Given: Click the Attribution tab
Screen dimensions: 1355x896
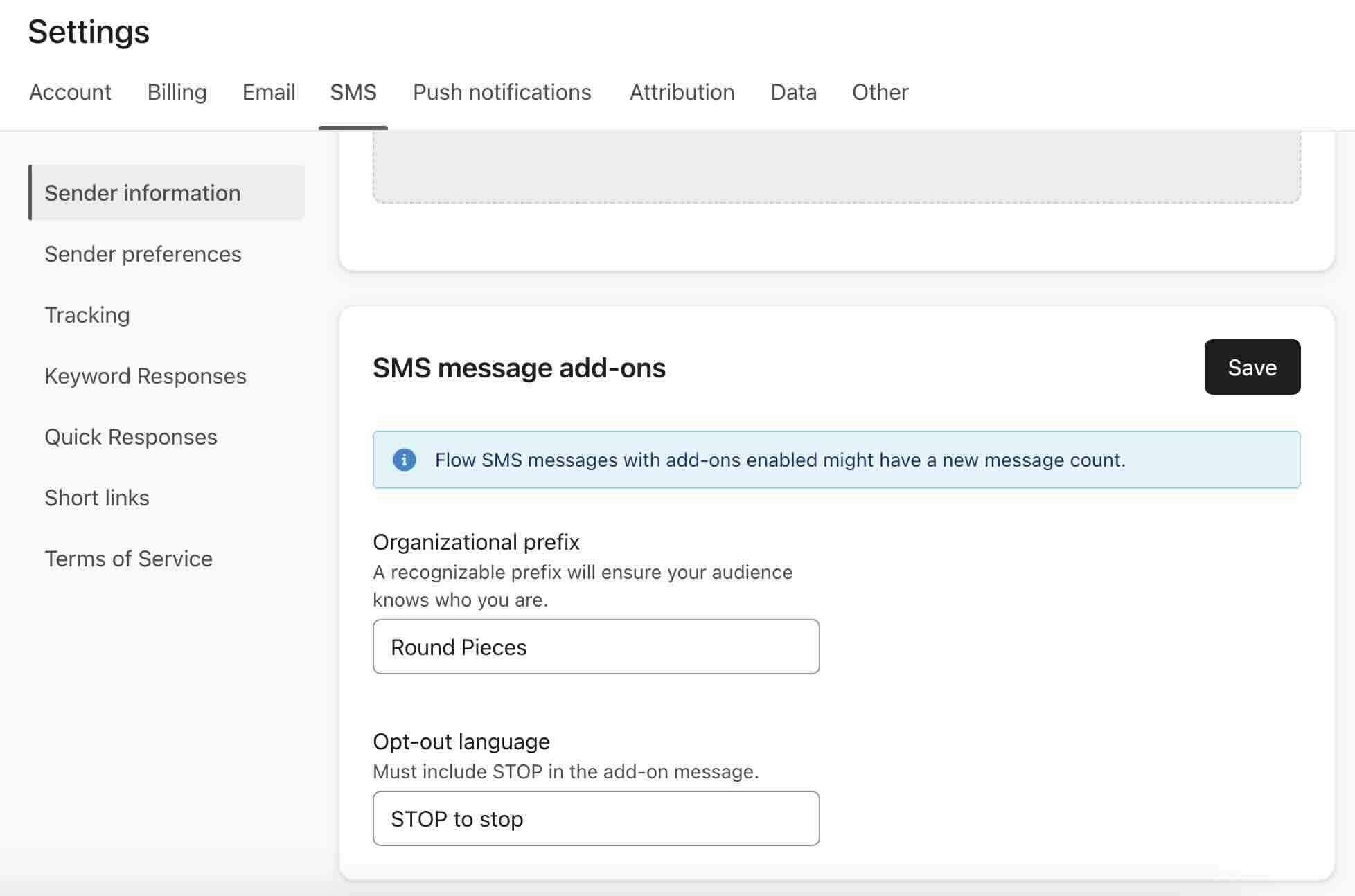Looking at the screenshot, I should (x=682, y=91).
